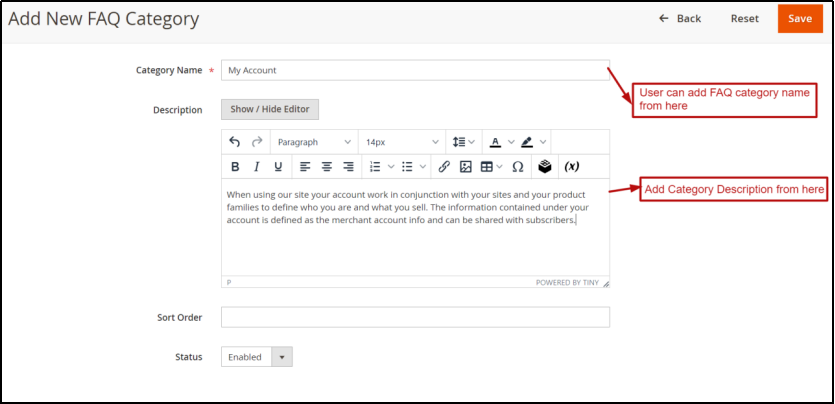Click inside the description text area

click(x=415, y=227)
